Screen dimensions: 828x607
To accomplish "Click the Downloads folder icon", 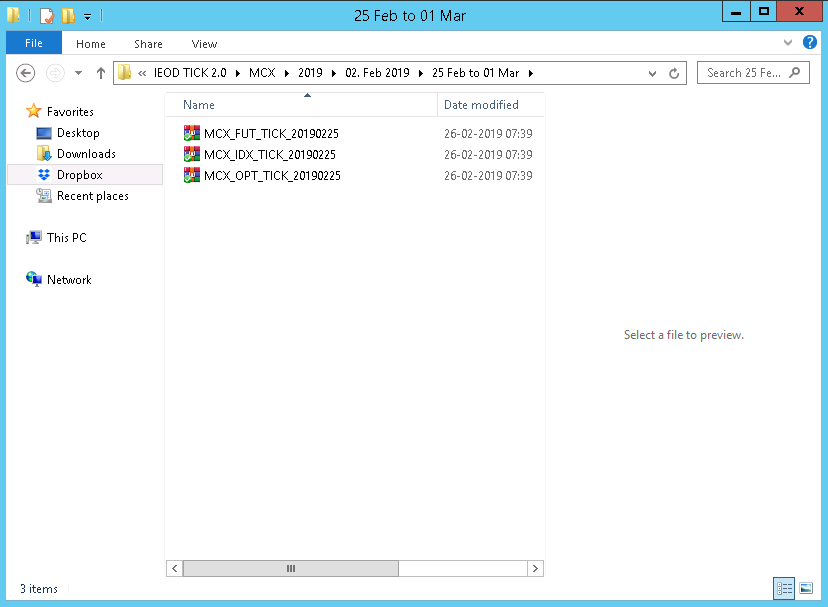I will click(x=44, y=153).
